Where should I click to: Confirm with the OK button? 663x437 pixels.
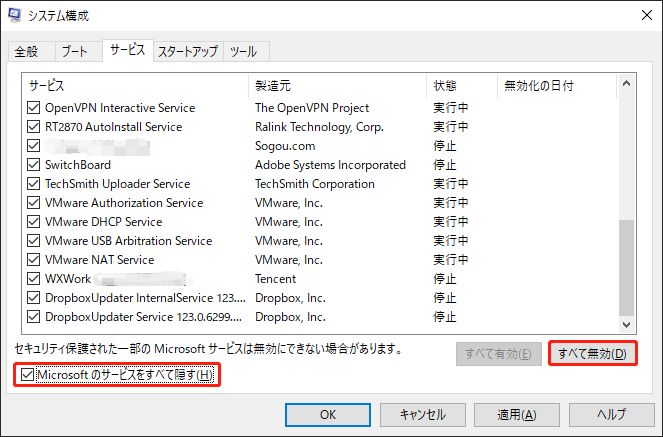pos(328,415)
